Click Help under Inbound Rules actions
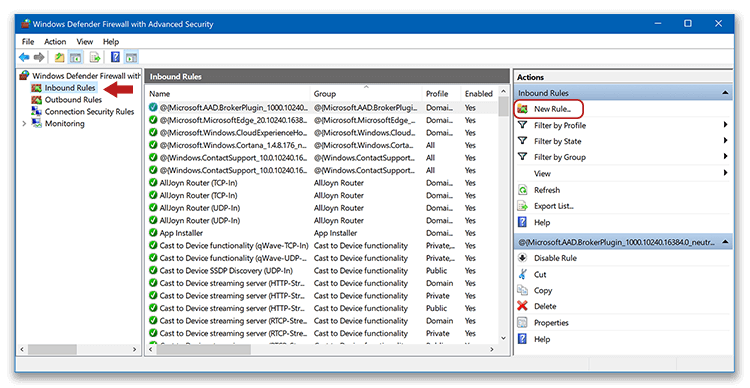The width and height of the screenshot is (750, 388). coord(542,222)
